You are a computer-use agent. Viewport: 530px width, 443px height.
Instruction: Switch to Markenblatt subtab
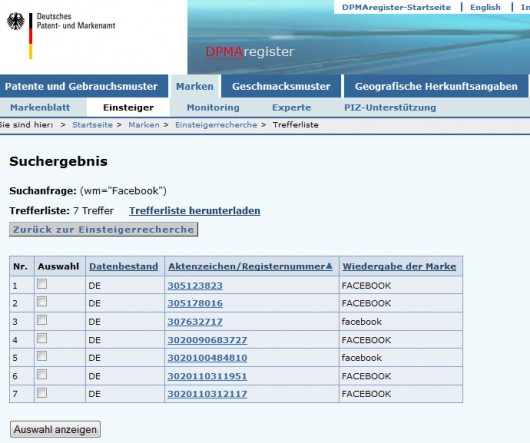(40, 107)
